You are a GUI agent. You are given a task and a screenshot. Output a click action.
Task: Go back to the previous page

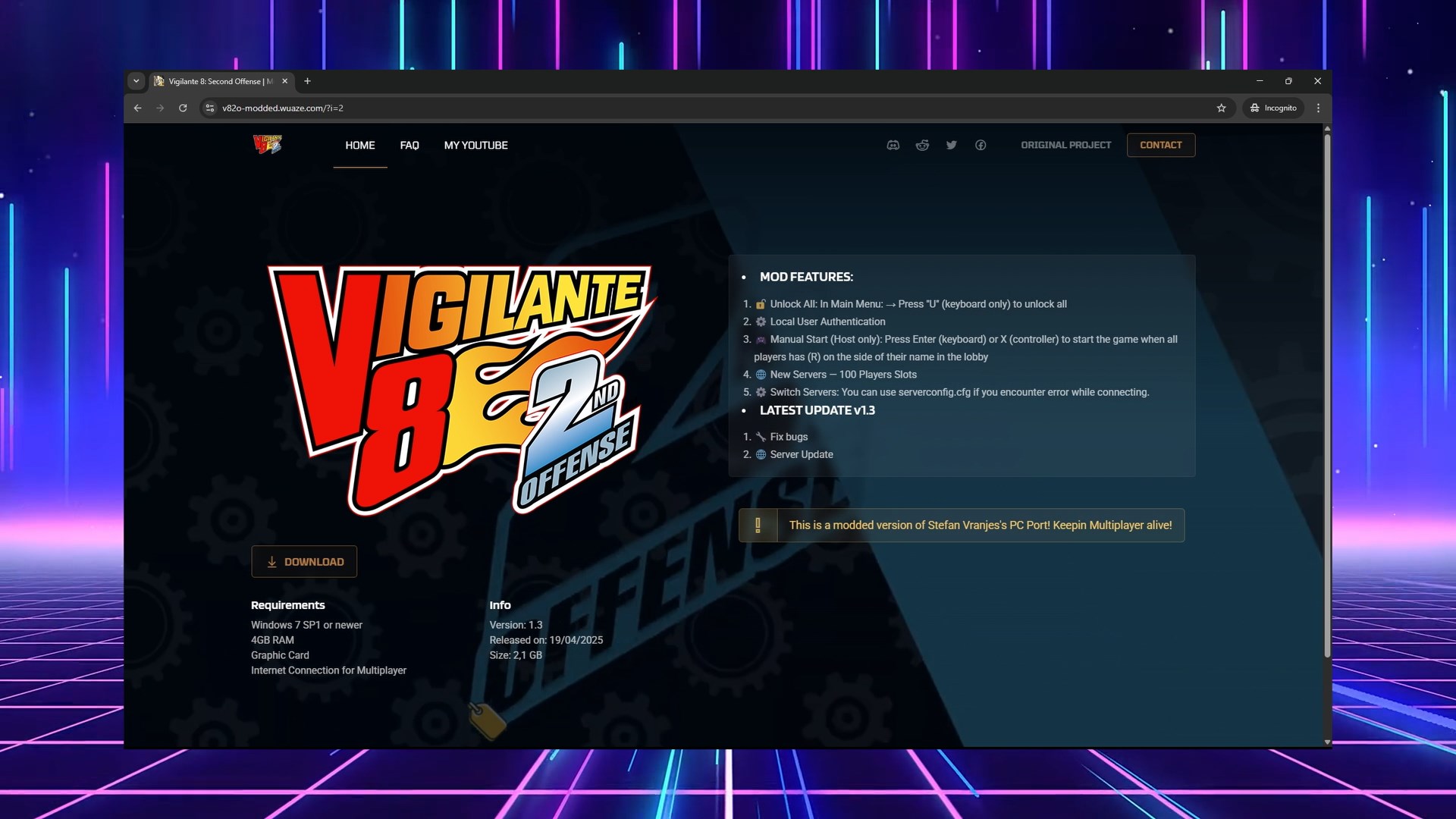pyautogui.click(x=137, y=108)
